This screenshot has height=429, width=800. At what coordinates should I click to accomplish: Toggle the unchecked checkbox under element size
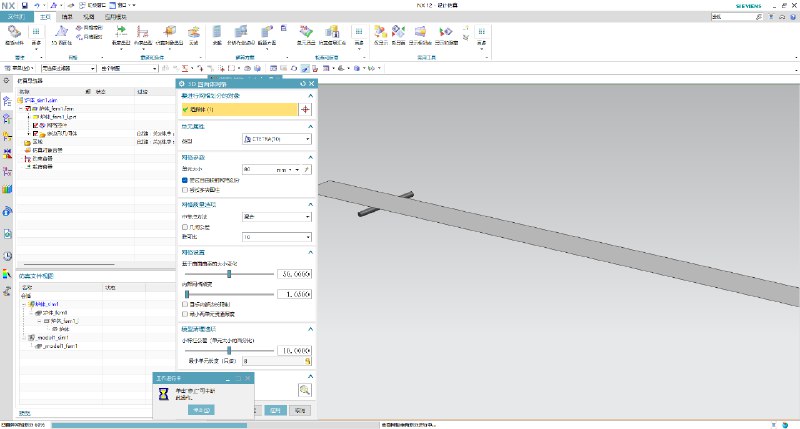pyautogui.click(x=185, y=190)
